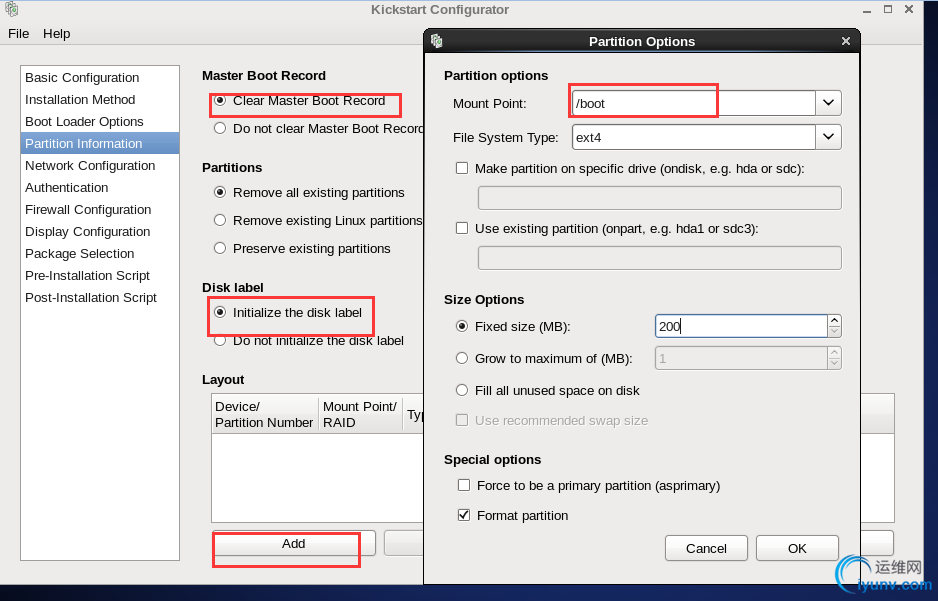Go to Basic Configuration section
This screenshot has width=938, height=601.
click(x=100, y=78)
